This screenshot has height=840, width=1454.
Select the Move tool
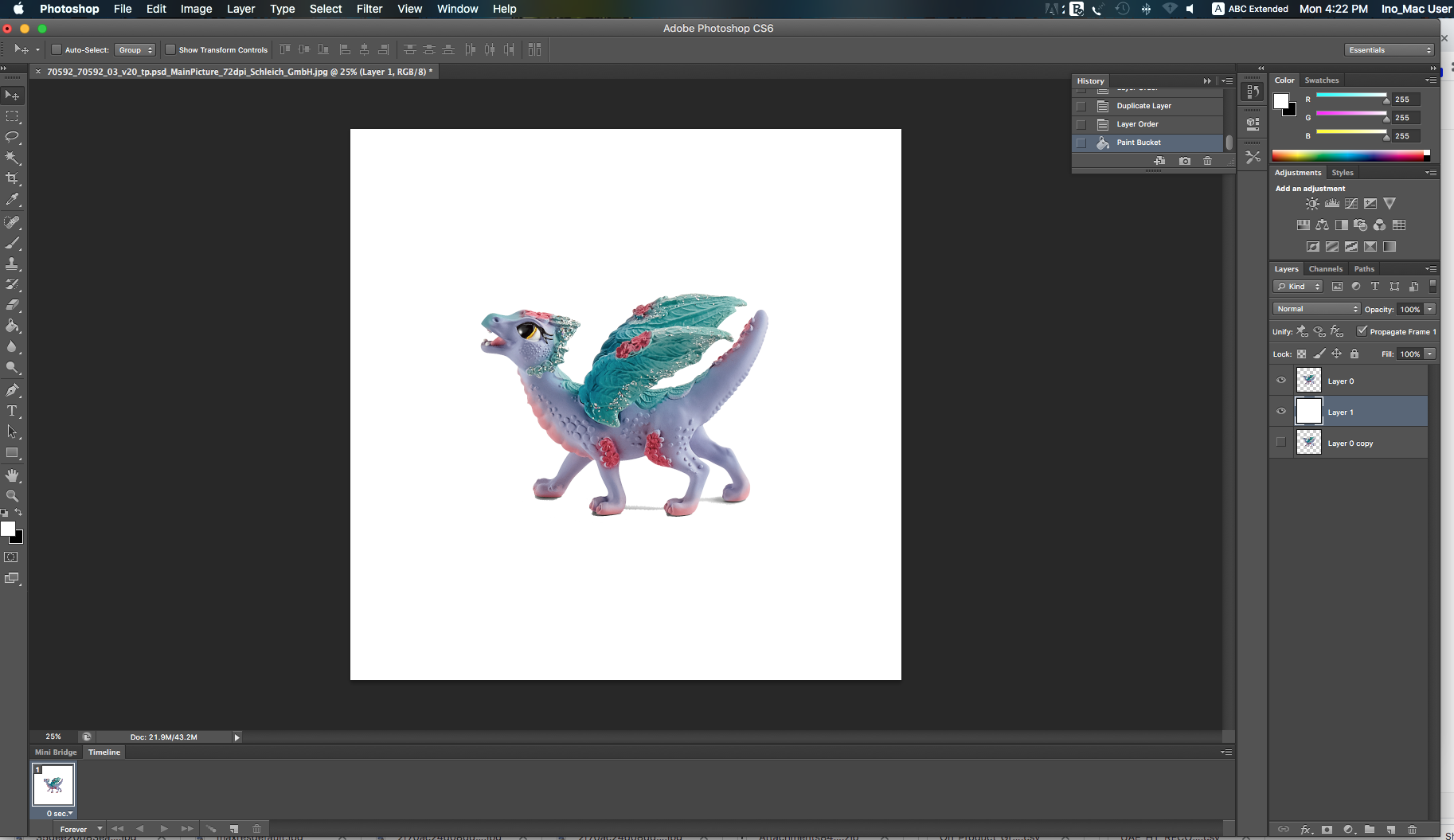tap(12, 96)
